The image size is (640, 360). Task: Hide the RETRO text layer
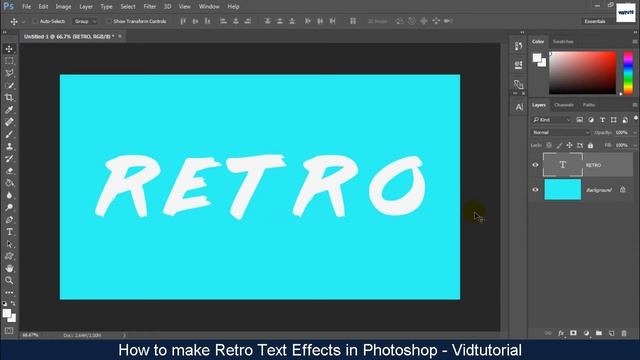pos(535,165)
